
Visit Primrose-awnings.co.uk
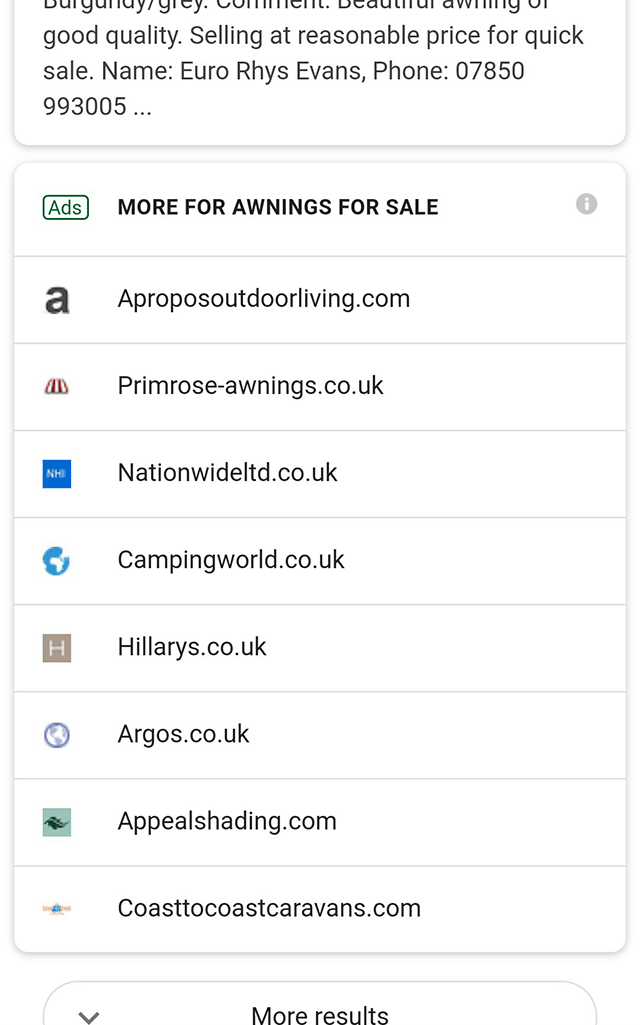(x=251, y=386)
